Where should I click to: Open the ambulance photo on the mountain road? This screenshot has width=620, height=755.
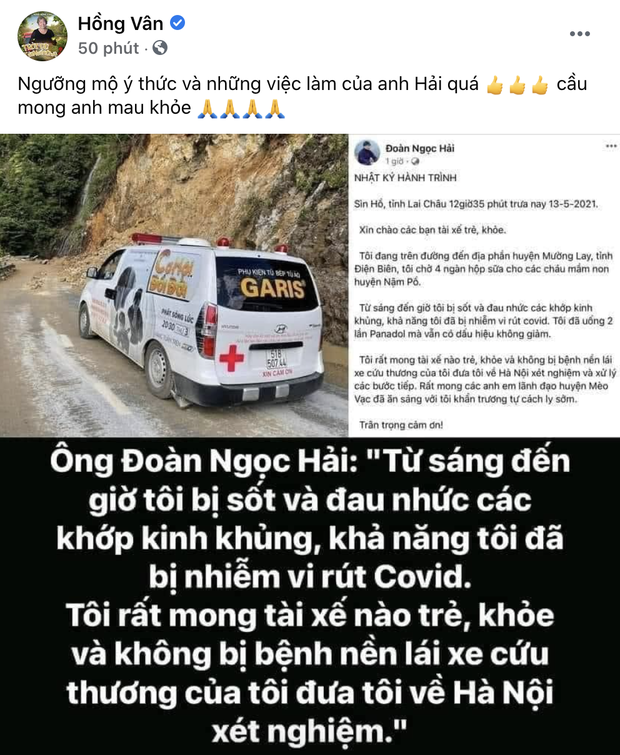tap(174, 286)
